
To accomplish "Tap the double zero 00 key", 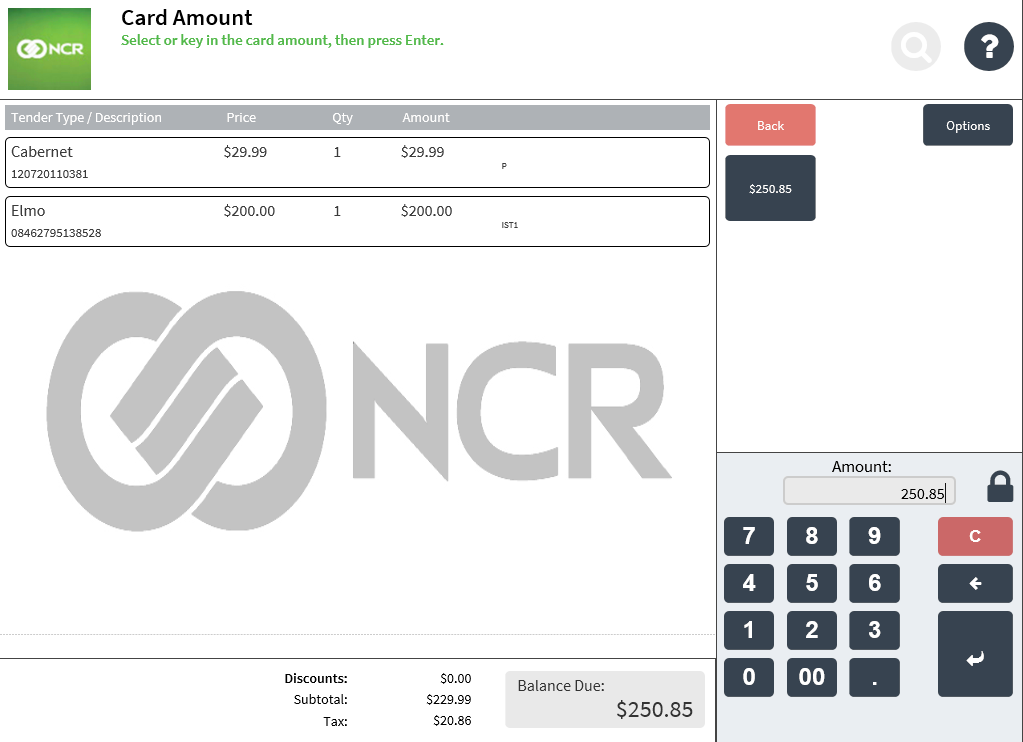I will [x=812, y=677].
